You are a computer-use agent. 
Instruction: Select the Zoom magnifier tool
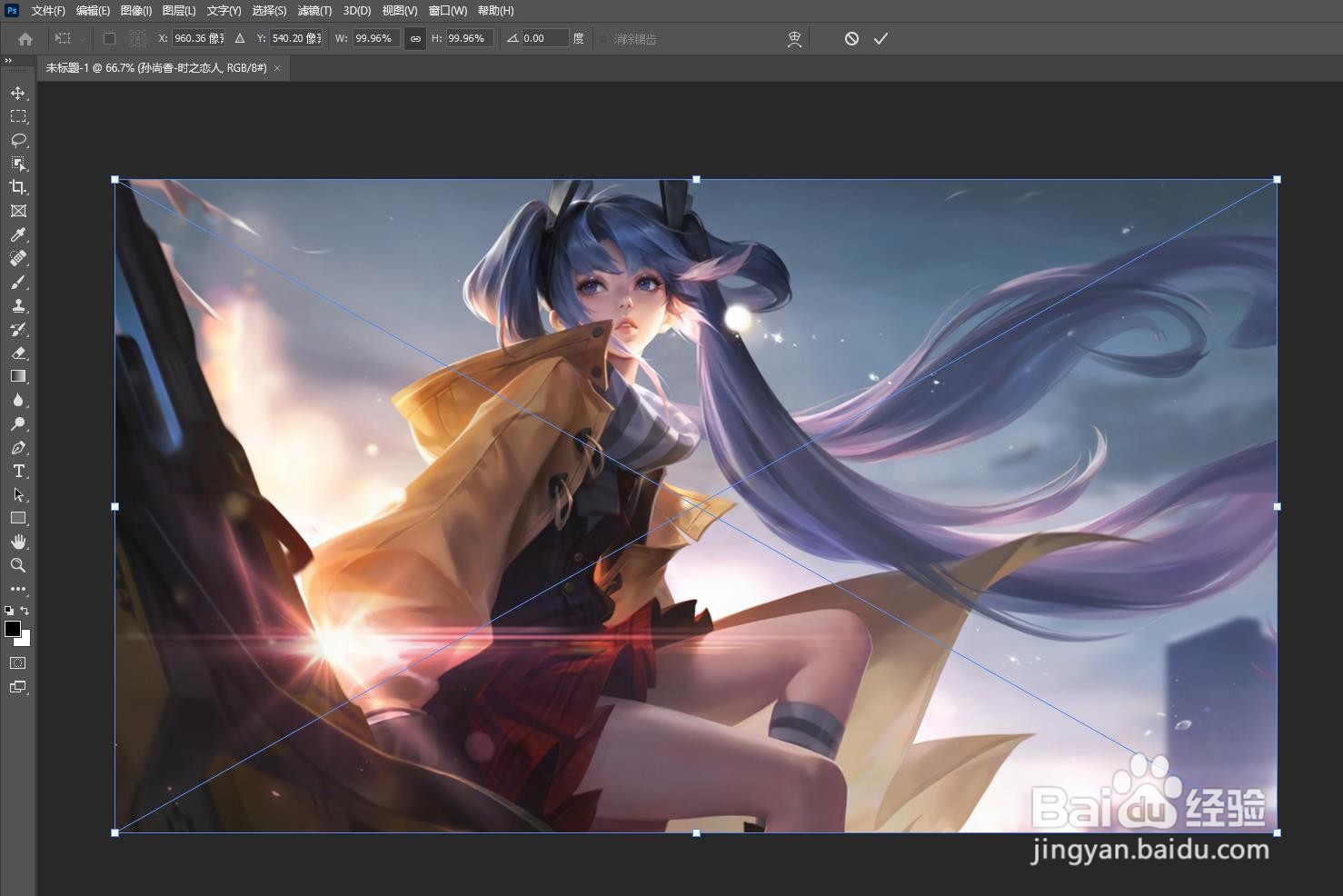18,565
